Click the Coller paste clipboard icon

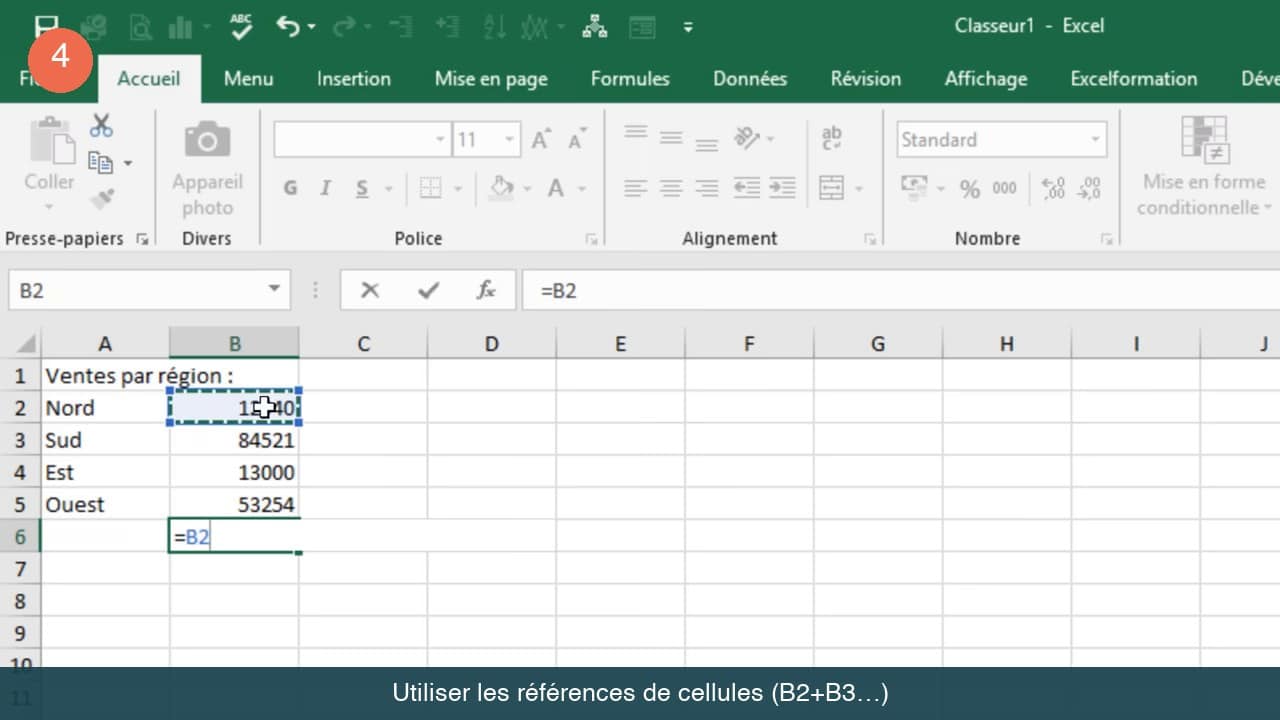click(50, 140)
